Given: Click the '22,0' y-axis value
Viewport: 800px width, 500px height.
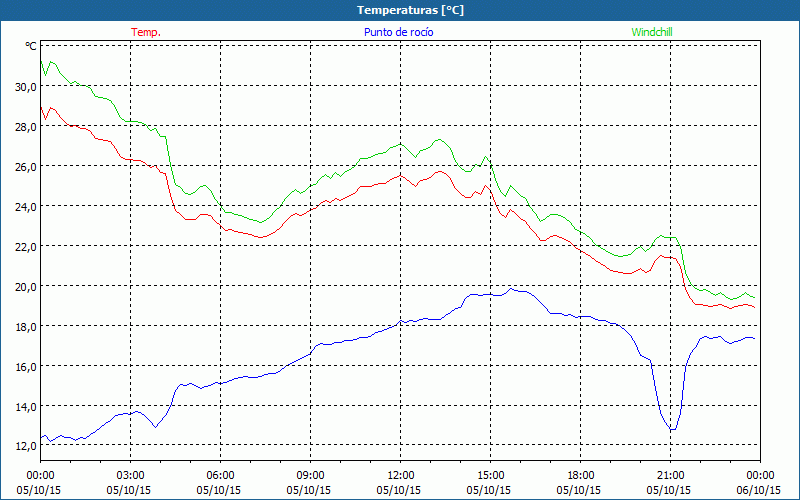Looking at the screenshot, I should [26, 247].
